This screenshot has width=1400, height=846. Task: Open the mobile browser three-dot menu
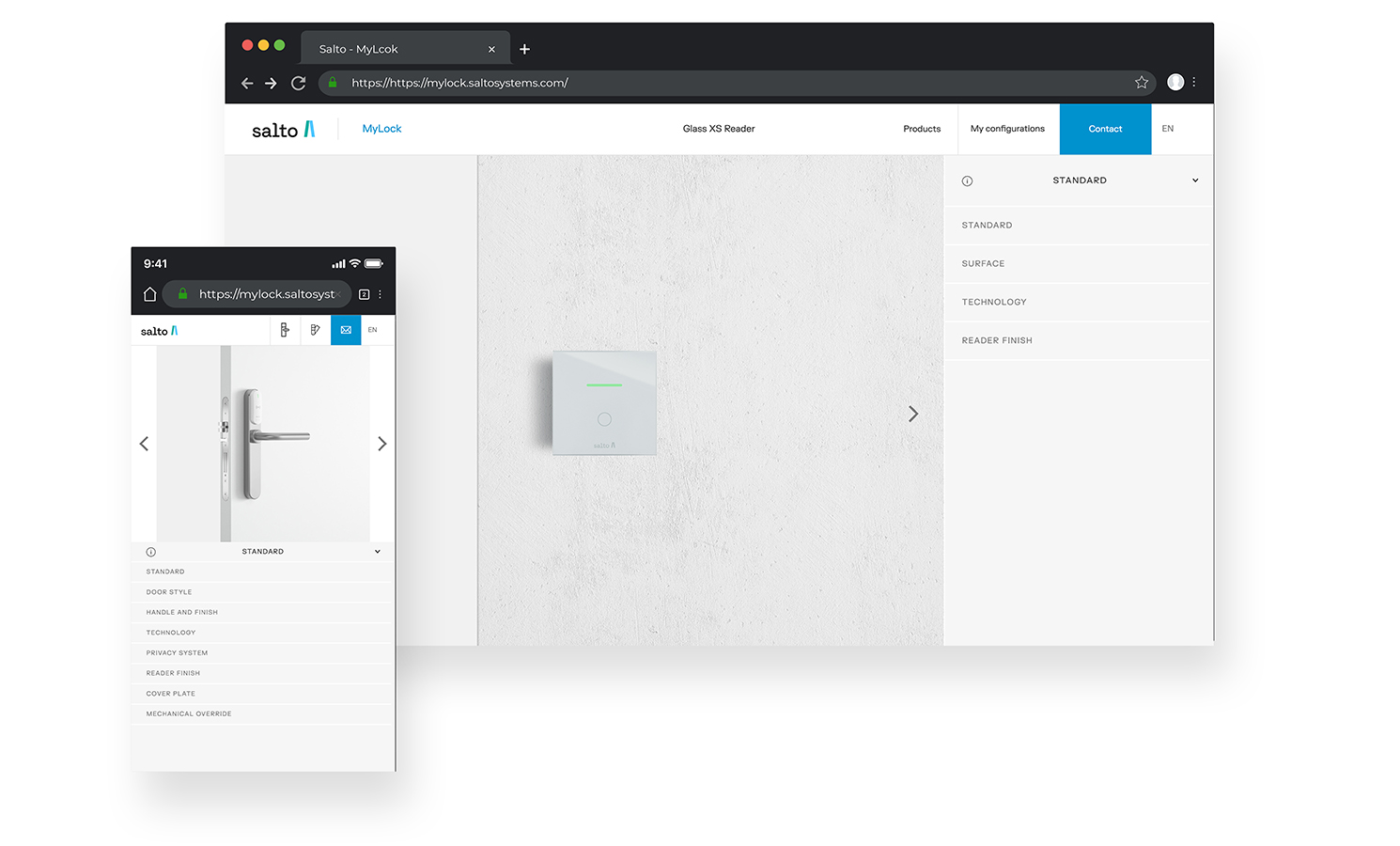380,294
